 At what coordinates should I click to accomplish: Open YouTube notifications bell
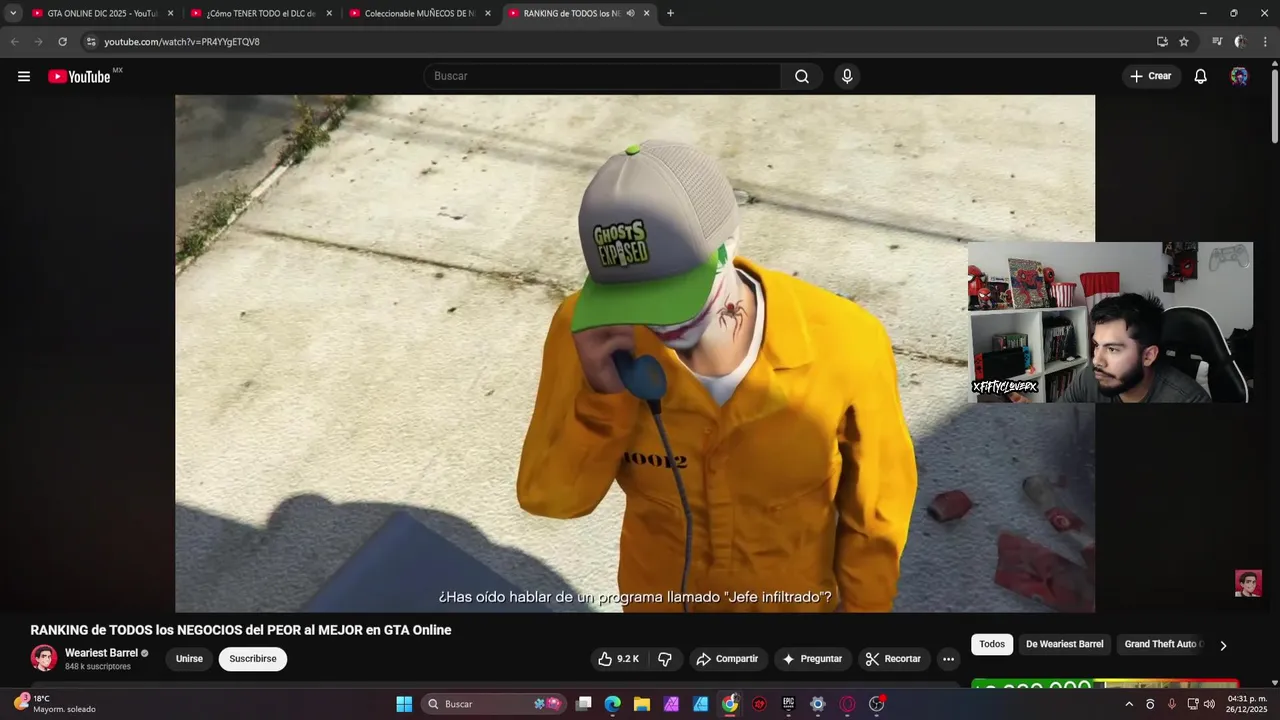[x=1200, y=76]
